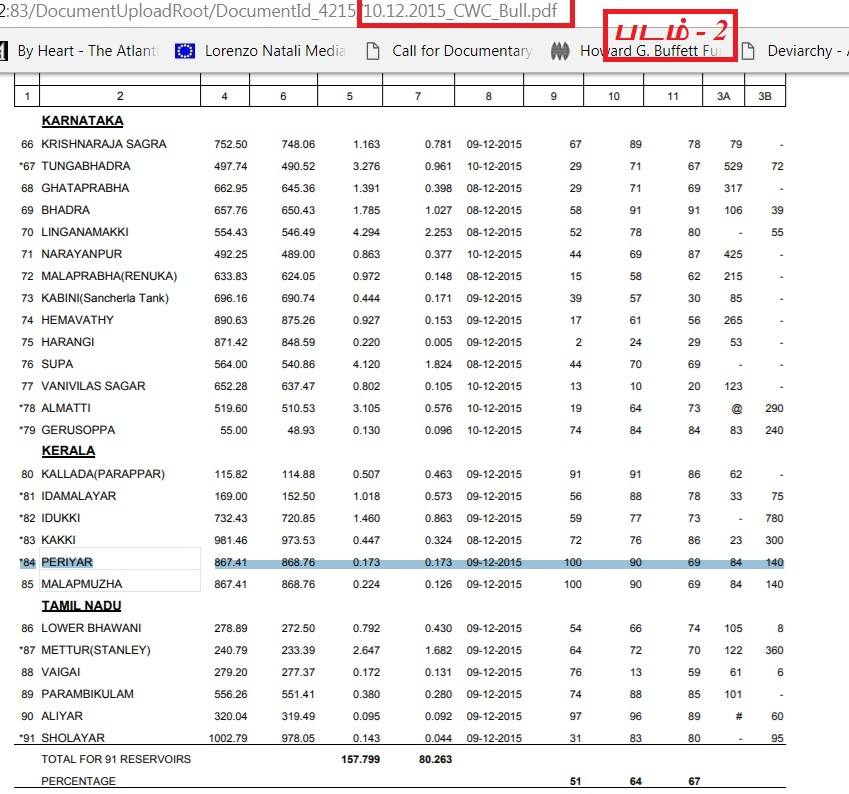Screen dimensions: 849x794
Task: Click the address bar showing 10.12.2015_CWC_Bull.pdf
Action: tap(278, 11)
